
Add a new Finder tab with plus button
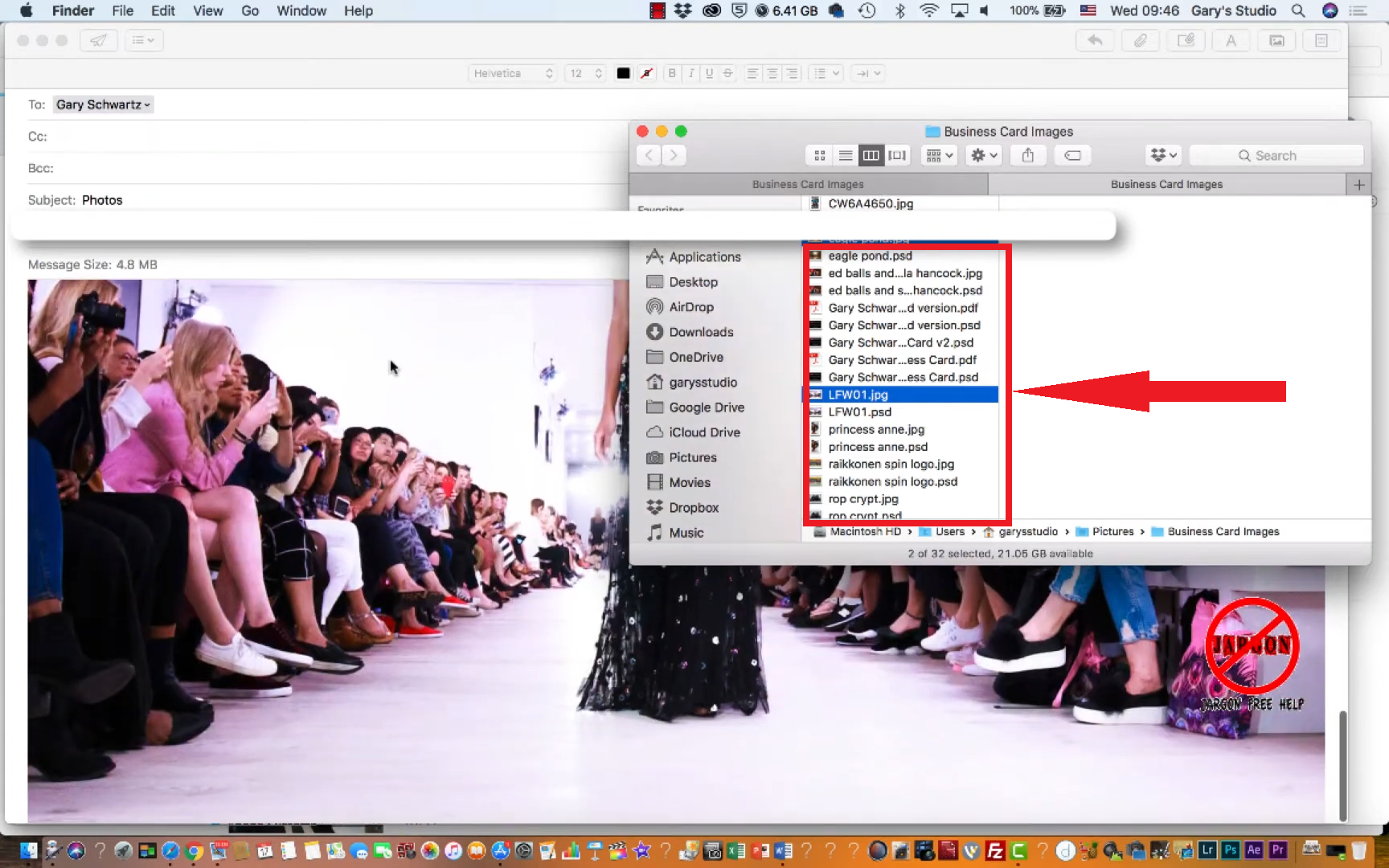(x=1358, y=184)
